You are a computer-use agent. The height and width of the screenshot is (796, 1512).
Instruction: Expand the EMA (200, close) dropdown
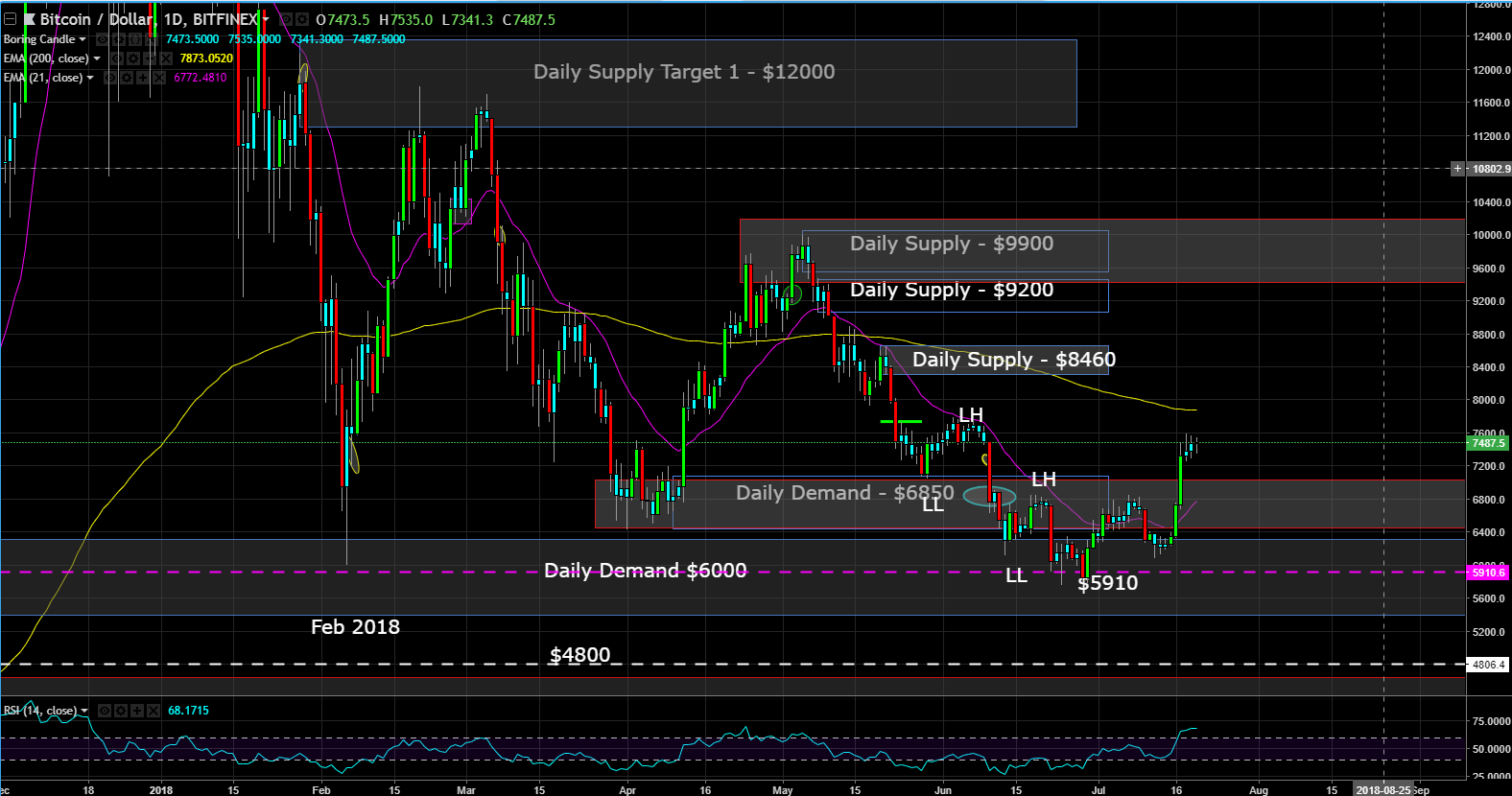point(97,59)
